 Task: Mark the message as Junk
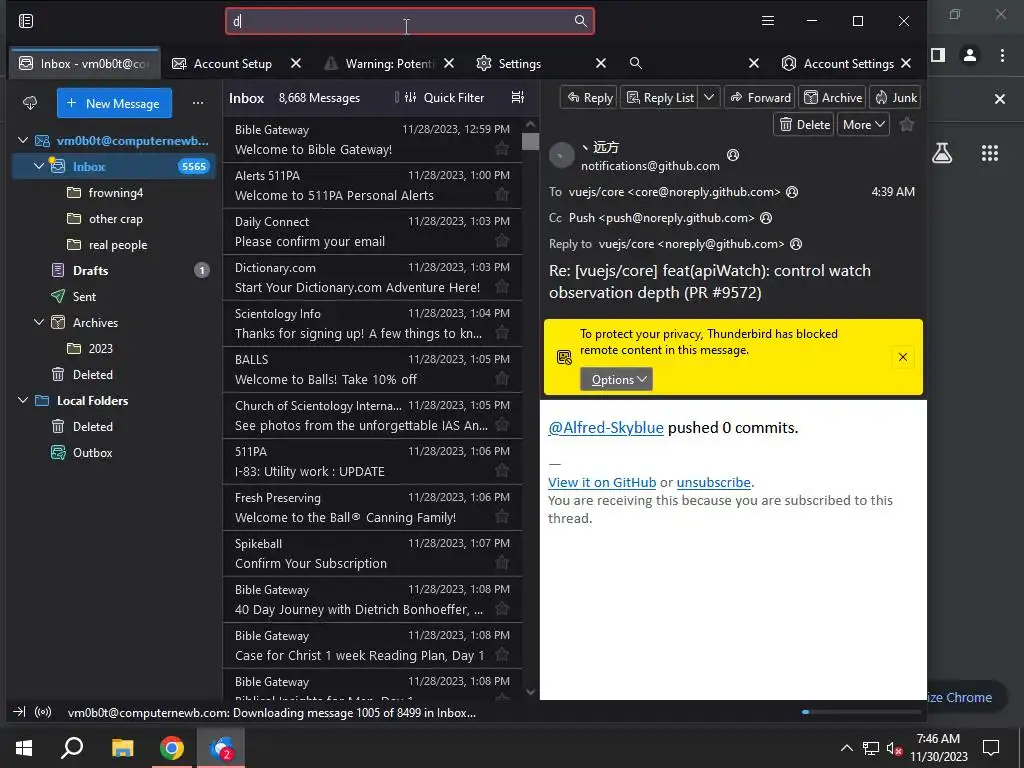pos(895,97)
